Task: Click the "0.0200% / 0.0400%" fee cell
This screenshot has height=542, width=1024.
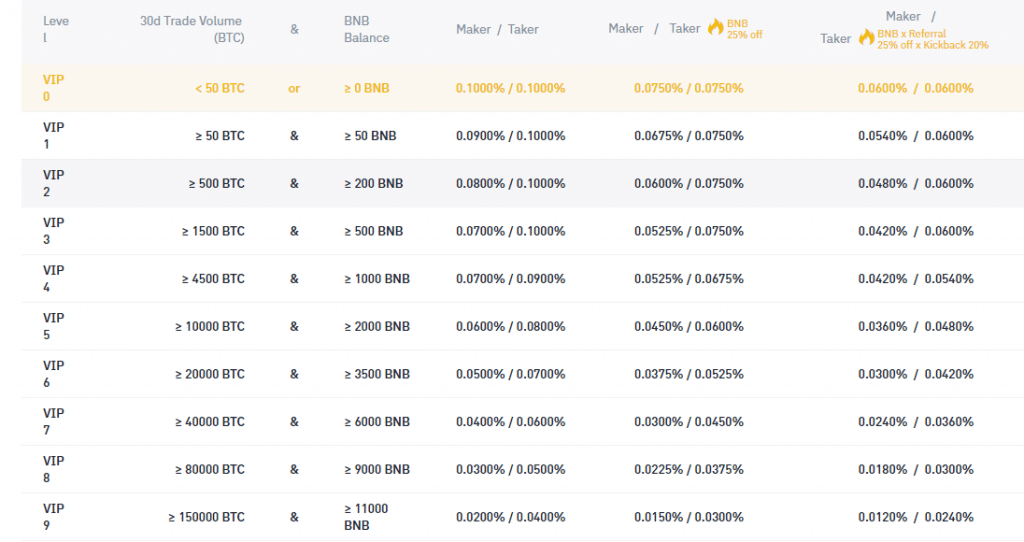Action: 511,517
